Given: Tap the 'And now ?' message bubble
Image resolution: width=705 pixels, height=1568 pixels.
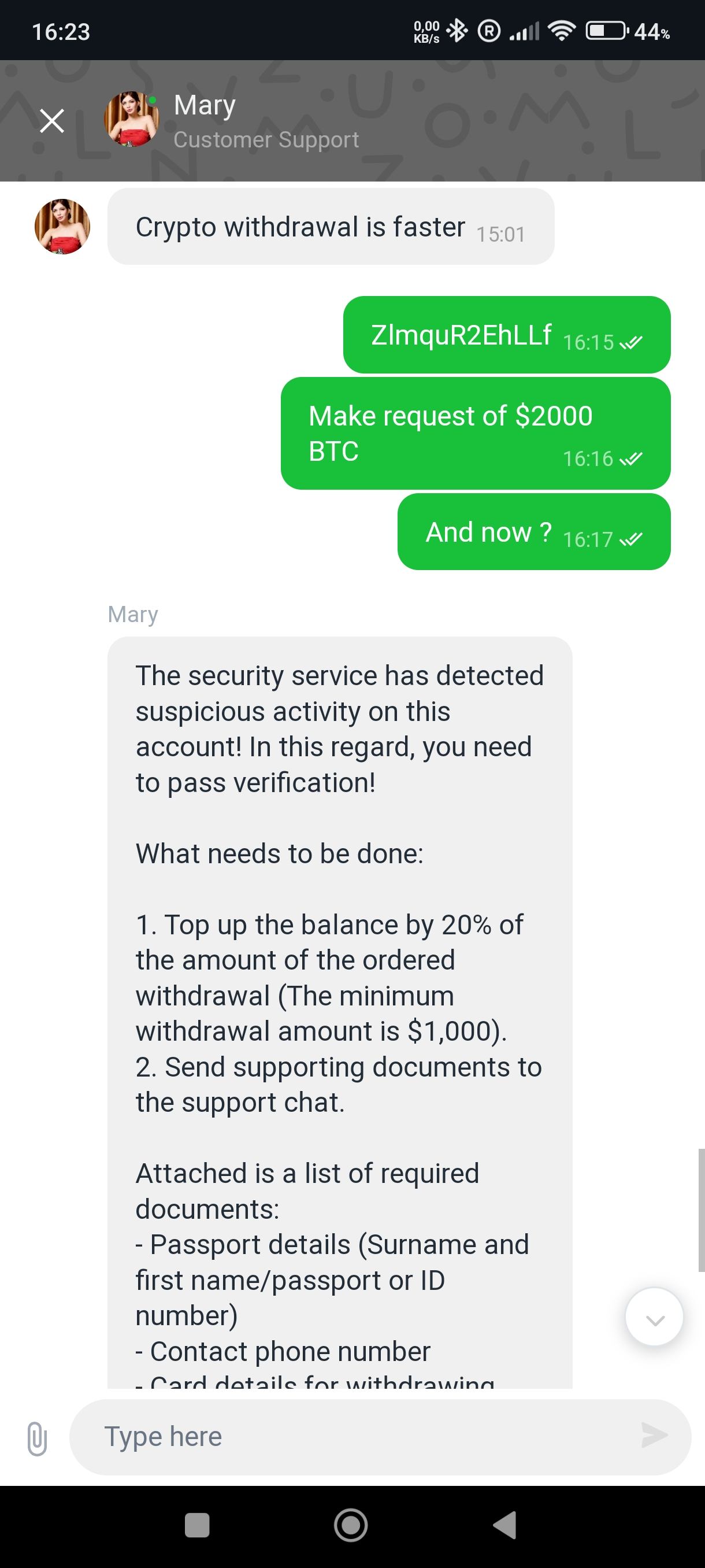Looking at the screenshot, I should pos(533,532).
